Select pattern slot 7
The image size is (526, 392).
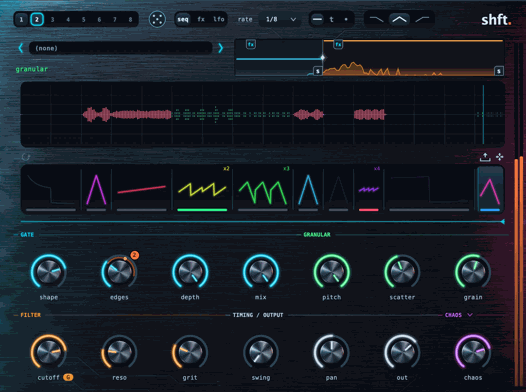pos(115,19)
